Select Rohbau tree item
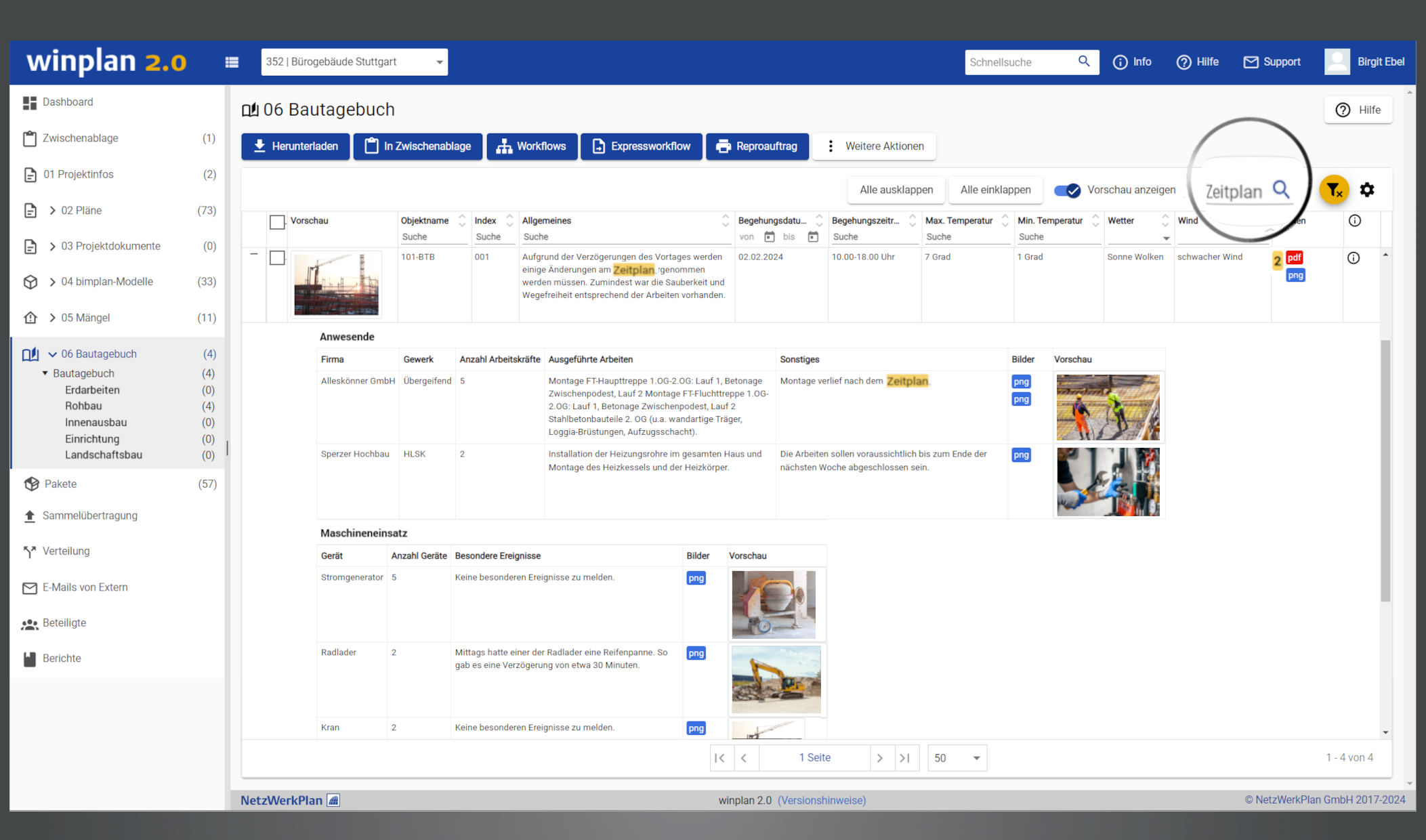Image resolution: width=1426 pixels, height=840 pixels. (83, 406)
